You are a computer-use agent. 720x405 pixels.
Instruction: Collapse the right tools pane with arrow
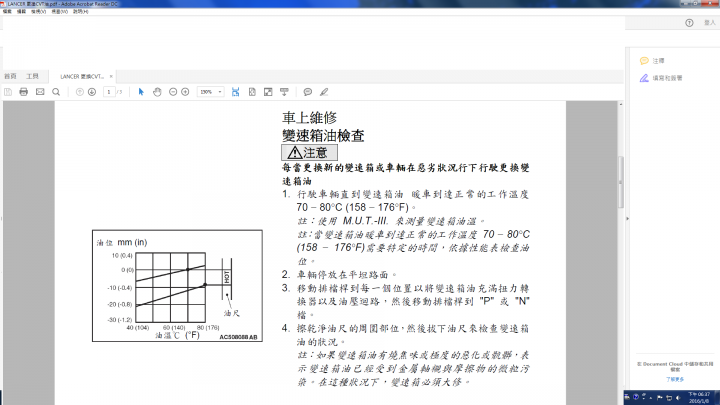point(627,219)
